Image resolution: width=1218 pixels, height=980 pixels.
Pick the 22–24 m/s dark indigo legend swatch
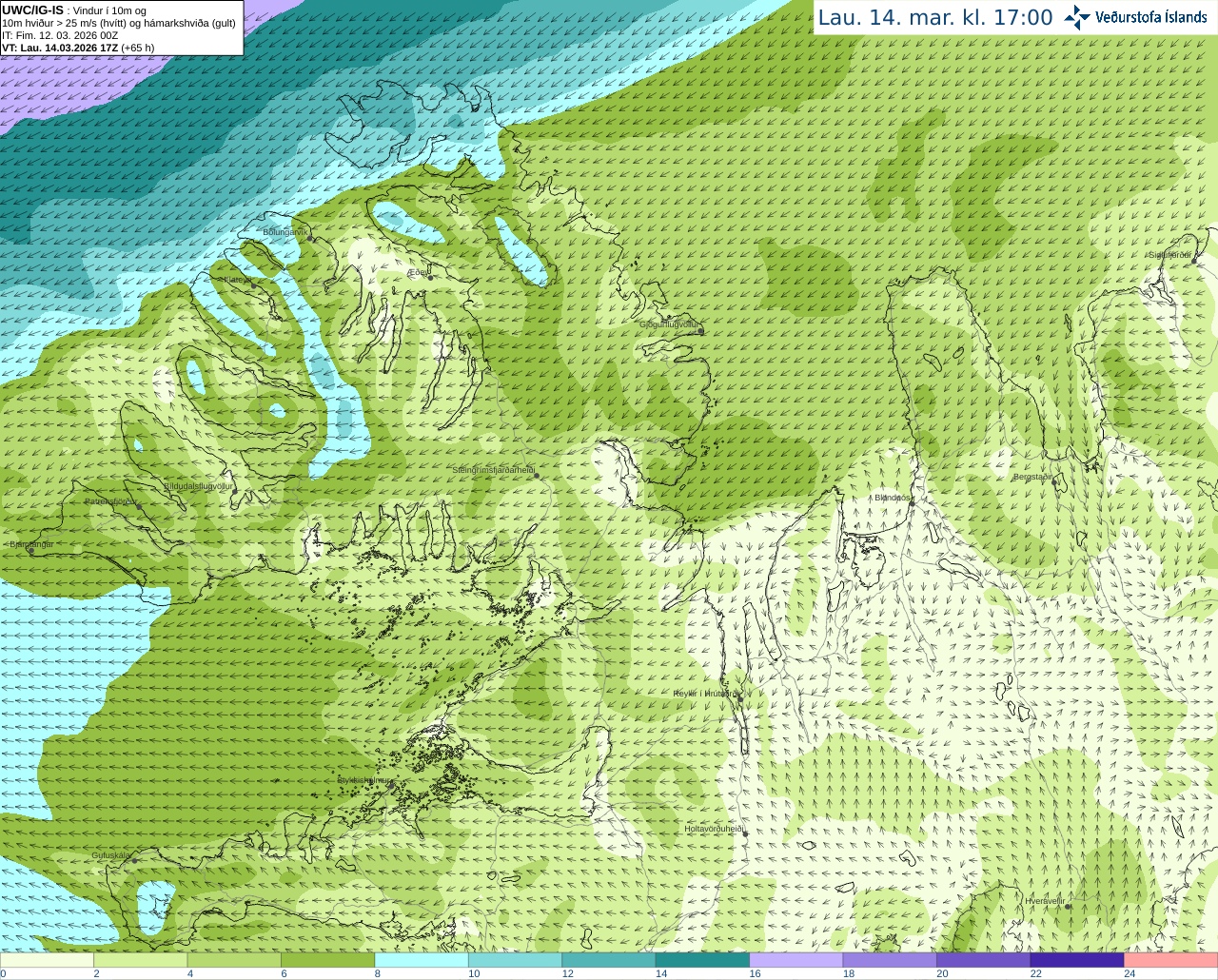[1077, 960]
